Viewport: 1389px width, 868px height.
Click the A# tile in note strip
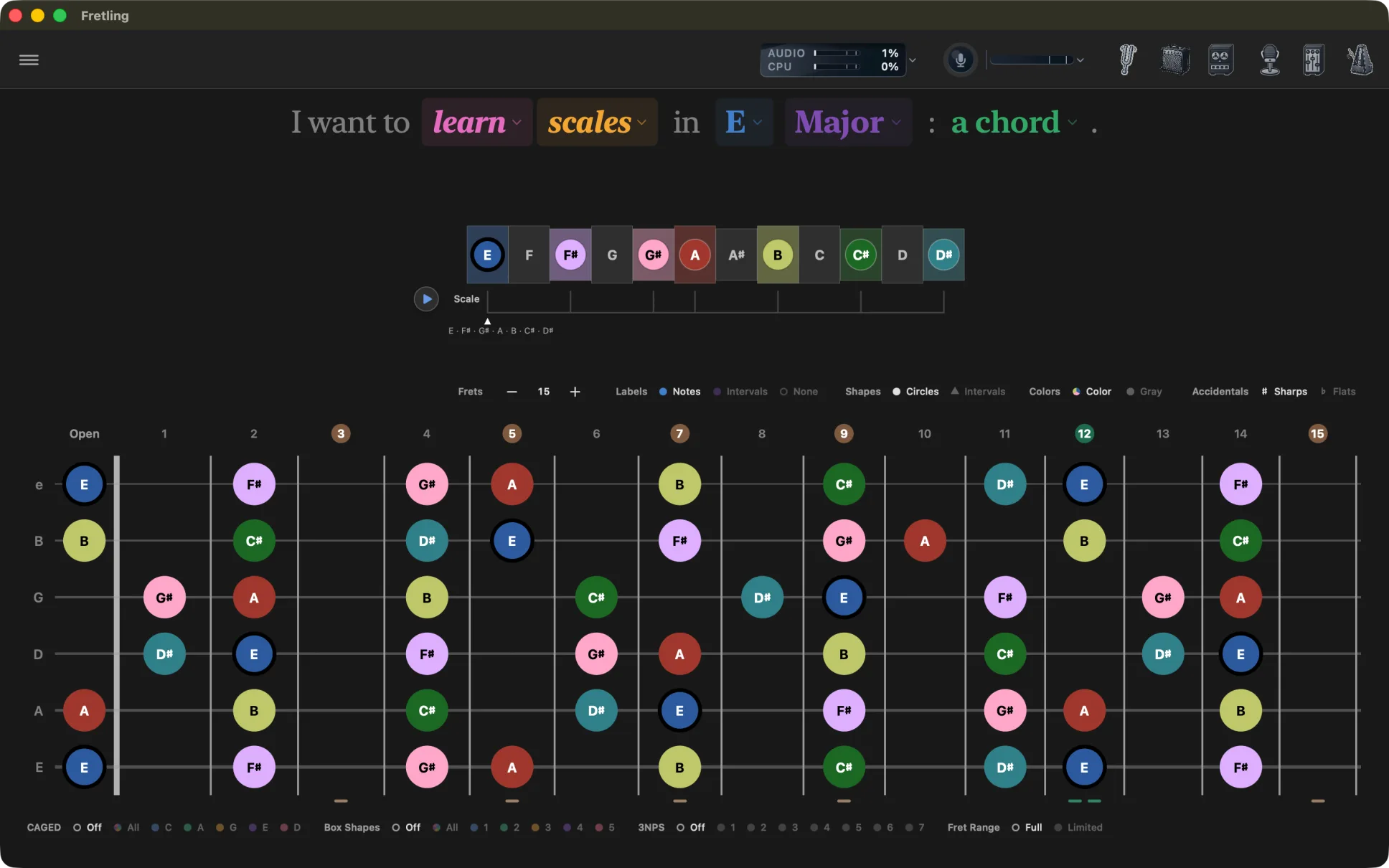[736, 255]
